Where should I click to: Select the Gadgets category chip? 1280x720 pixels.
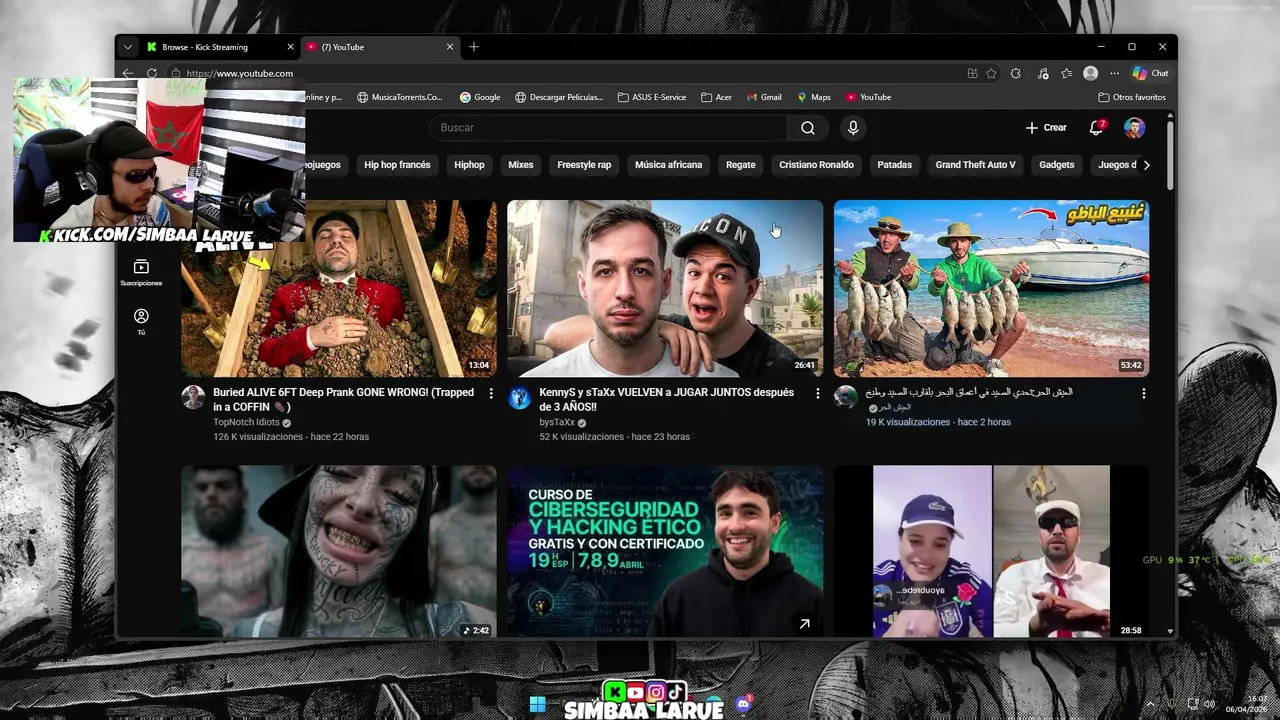coord(1057,165)
